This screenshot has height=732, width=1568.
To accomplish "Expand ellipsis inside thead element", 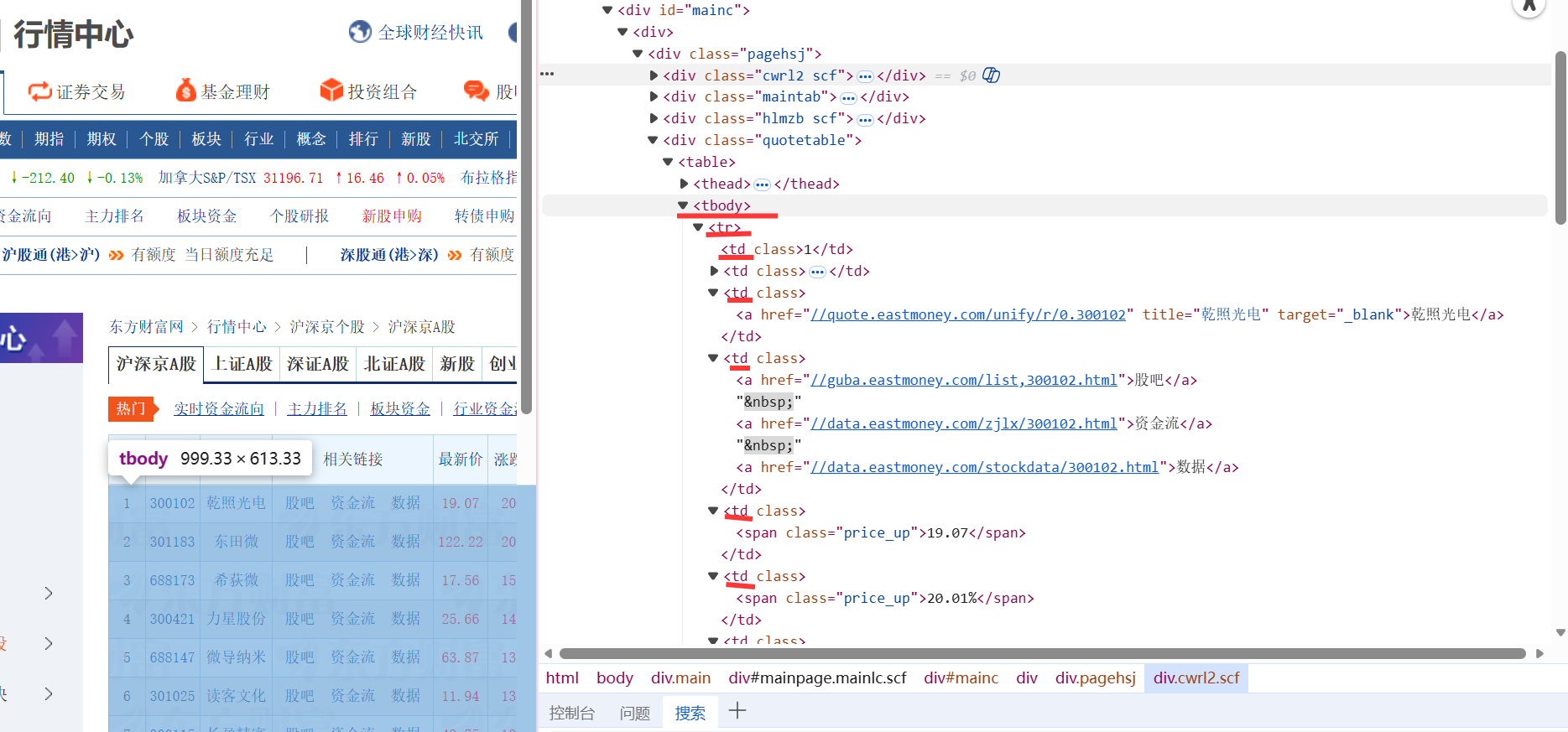I will tap(762, 184).
